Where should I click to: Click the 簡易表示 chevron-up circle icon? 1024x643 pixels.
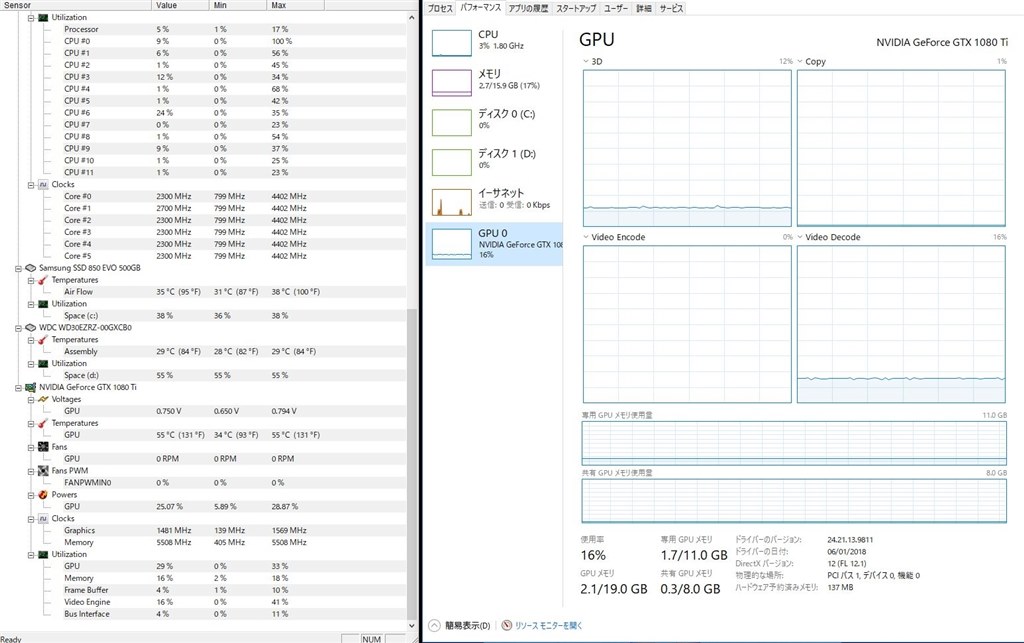click(434, 625)
